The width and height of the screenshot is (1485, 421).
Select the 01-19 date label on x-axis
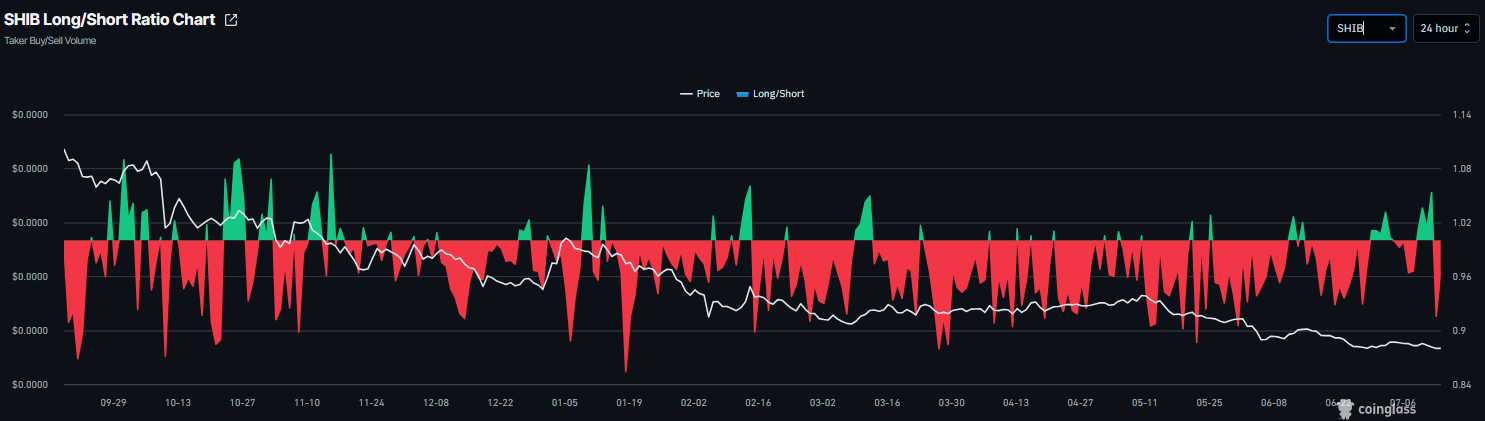coord(629,403)
